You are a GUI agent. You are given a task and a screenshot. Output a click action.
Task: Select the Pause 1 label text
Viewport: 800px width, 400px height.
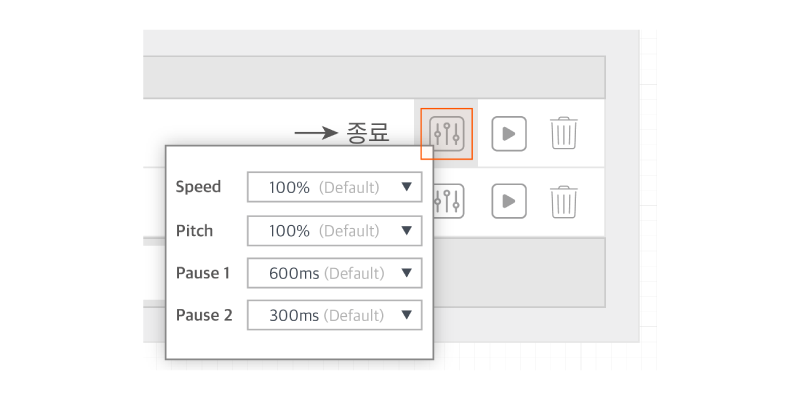point(203,273)
